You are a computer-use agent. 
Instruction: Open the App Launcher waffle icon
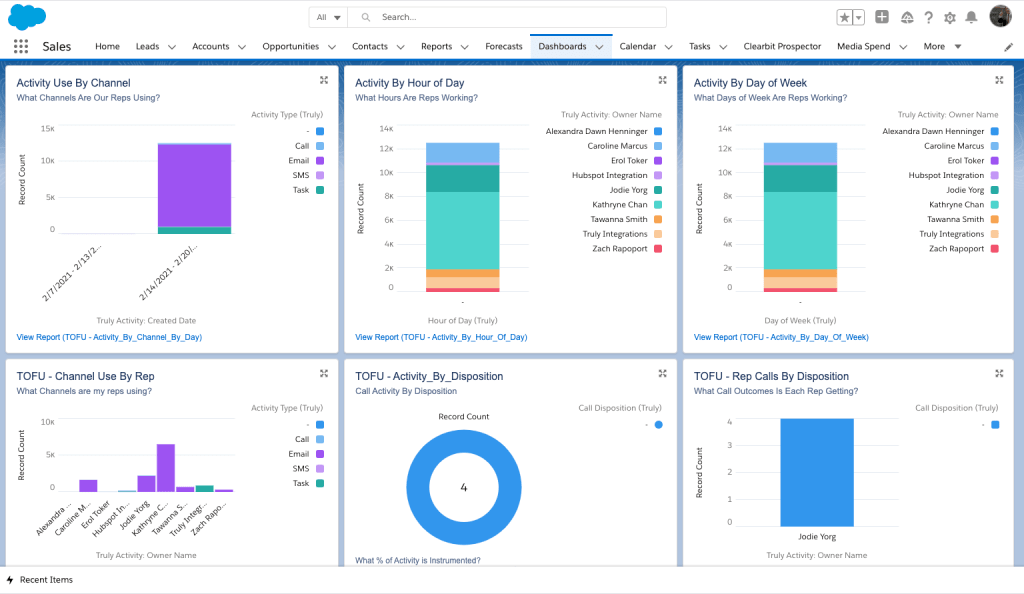[x=19, y=46]
